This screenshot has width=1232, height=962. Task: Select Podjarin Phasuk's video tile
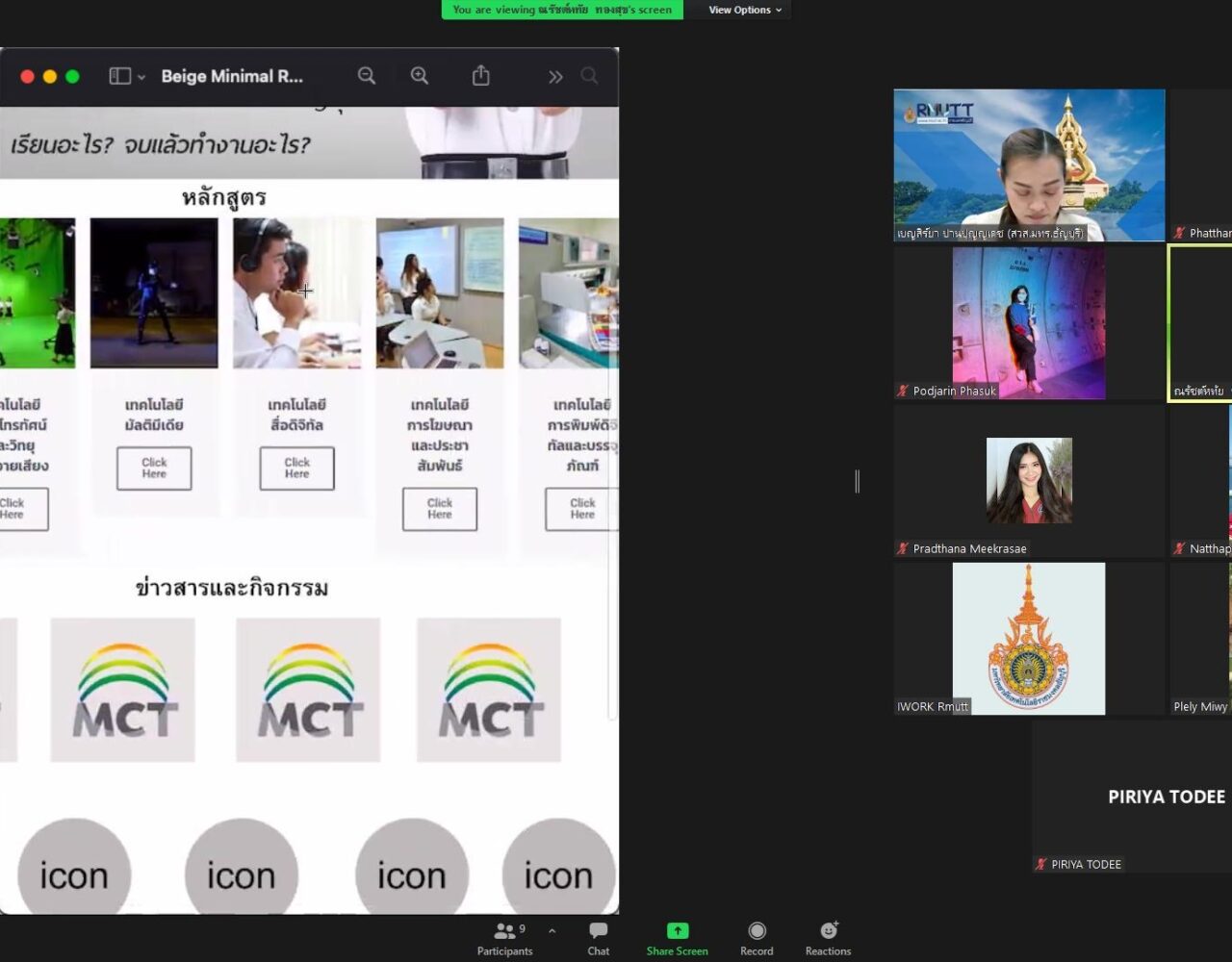[x=1029, y=322]
